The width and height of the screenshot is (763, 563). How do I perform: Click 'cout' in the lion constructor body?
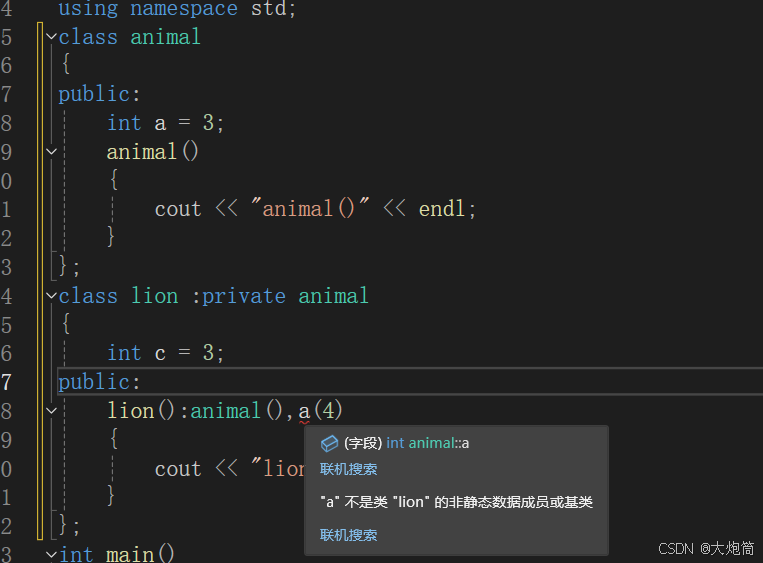point(178,469)
